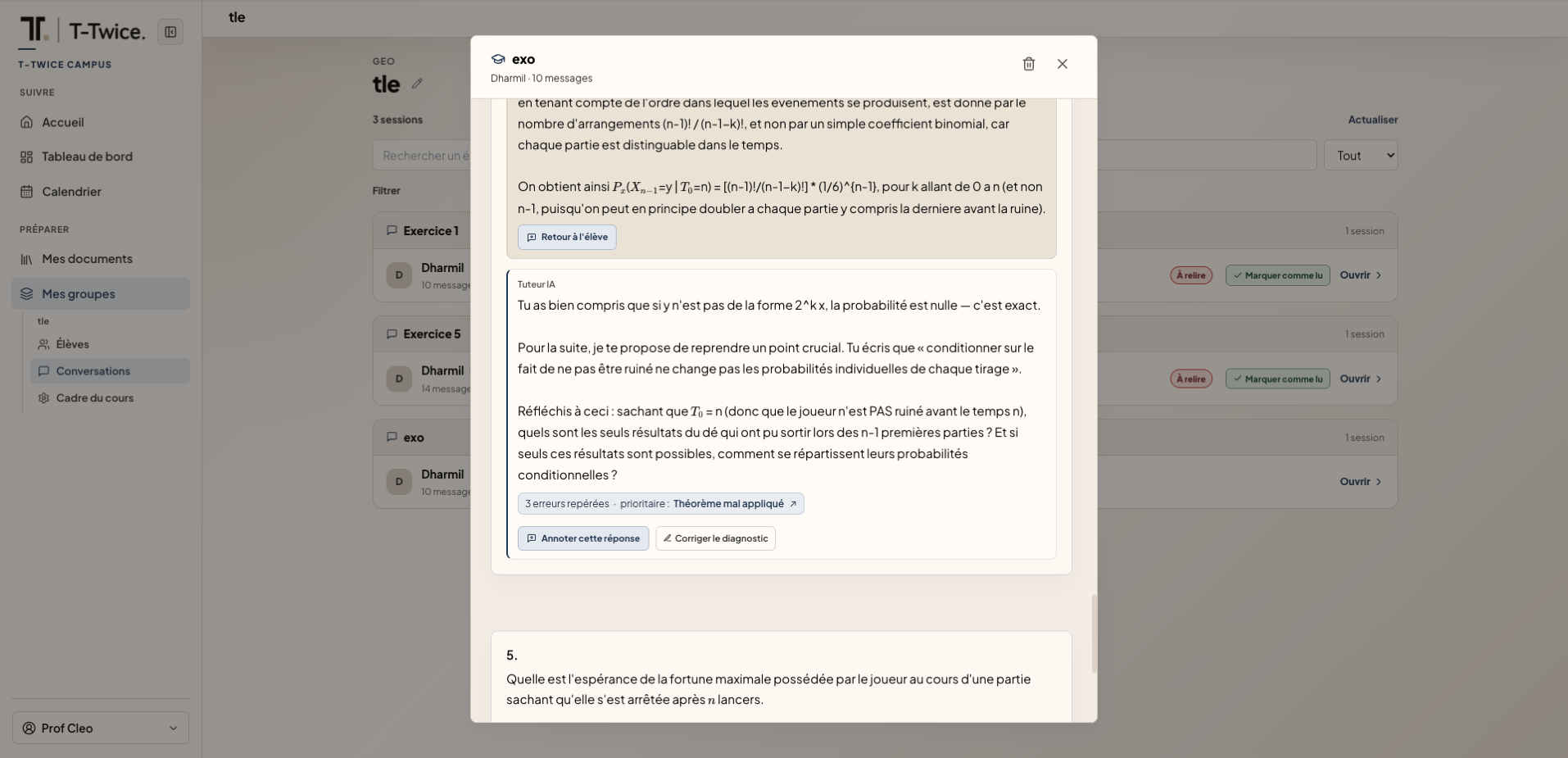Delete conversation with trash icon
The width and height of the screenshot is (1568, 758).
click(x=1029, y=64)
